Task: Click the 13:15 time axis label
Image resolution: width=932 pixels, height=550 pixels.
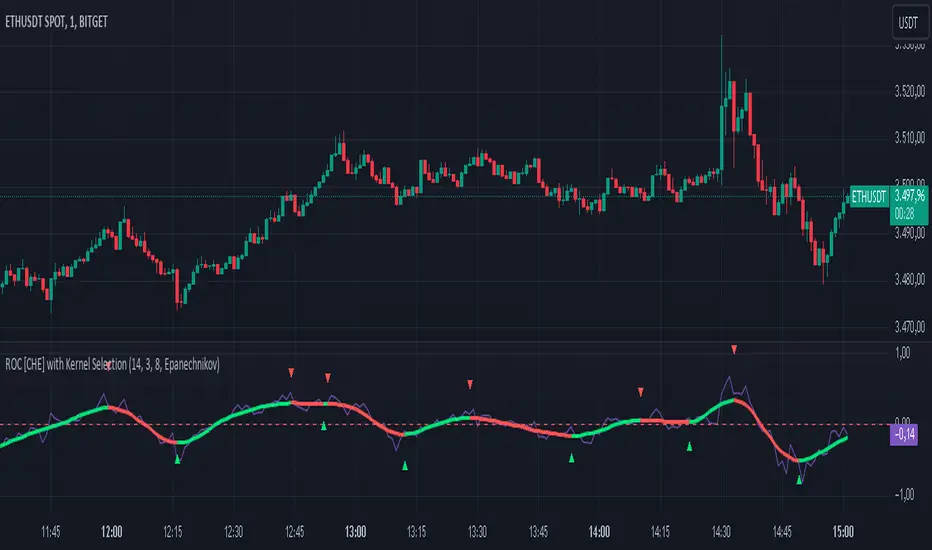Action: (416, 532)
